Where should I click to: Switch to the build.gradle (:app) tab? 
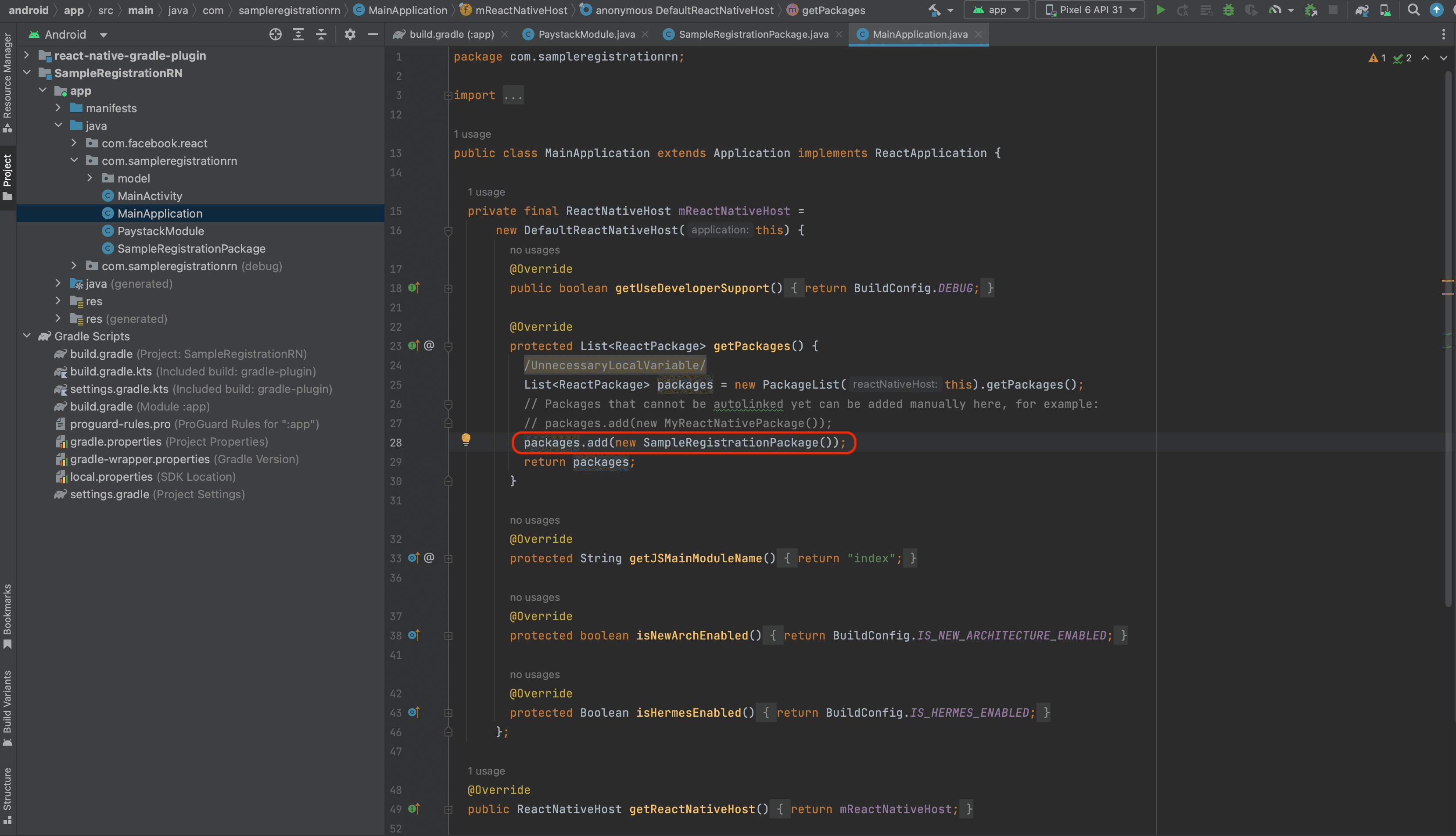pyautogui.click(x=451, y=35)
